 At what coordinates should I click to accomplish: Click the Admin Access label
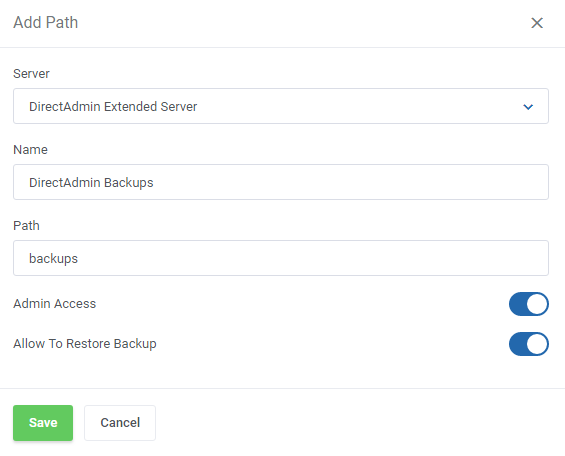point(55,304)
